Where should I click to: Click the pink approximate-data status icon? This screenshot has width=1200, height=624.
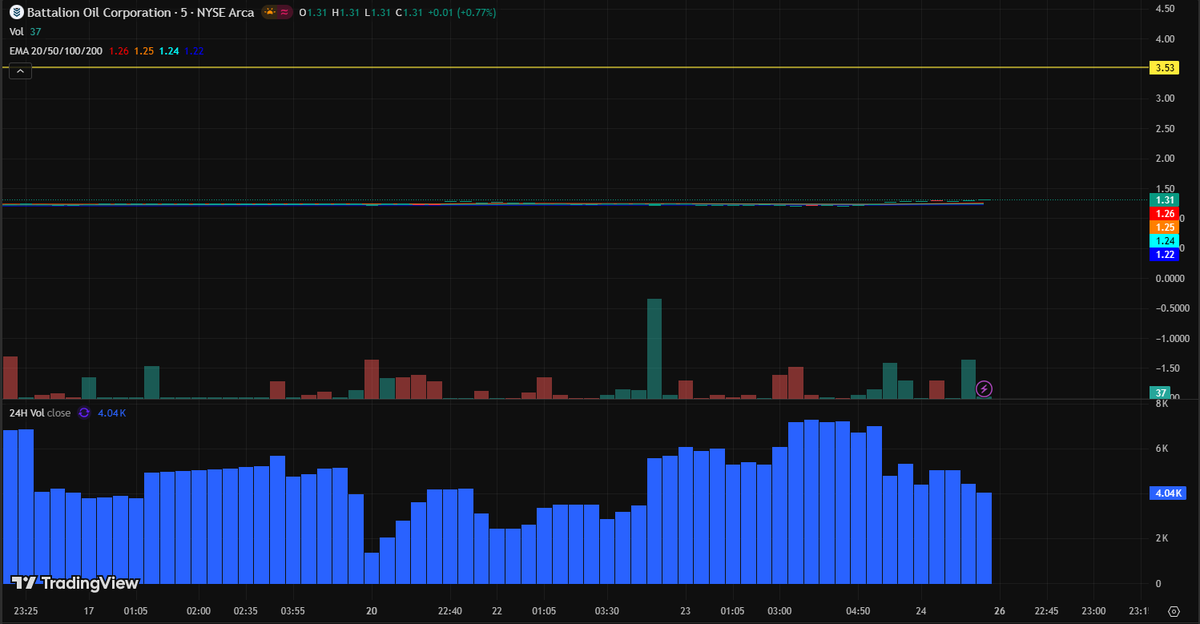point(286,12)
